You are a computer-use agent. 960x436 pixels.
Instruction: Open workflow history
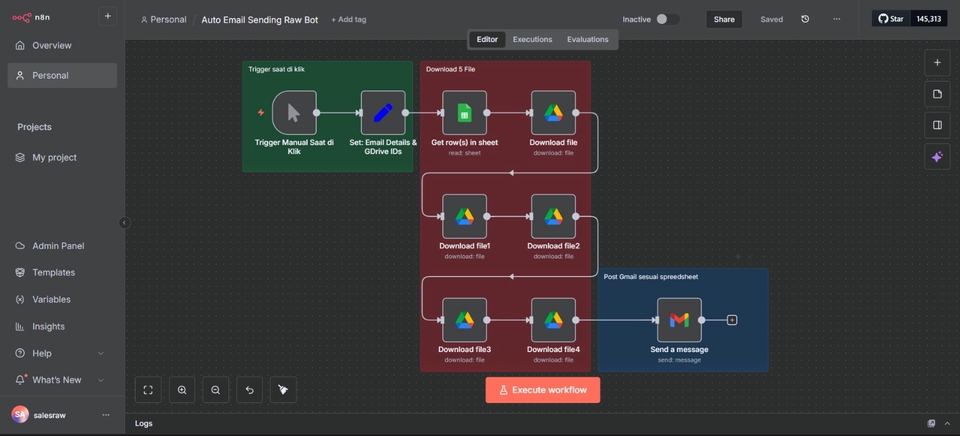[805, 19]
